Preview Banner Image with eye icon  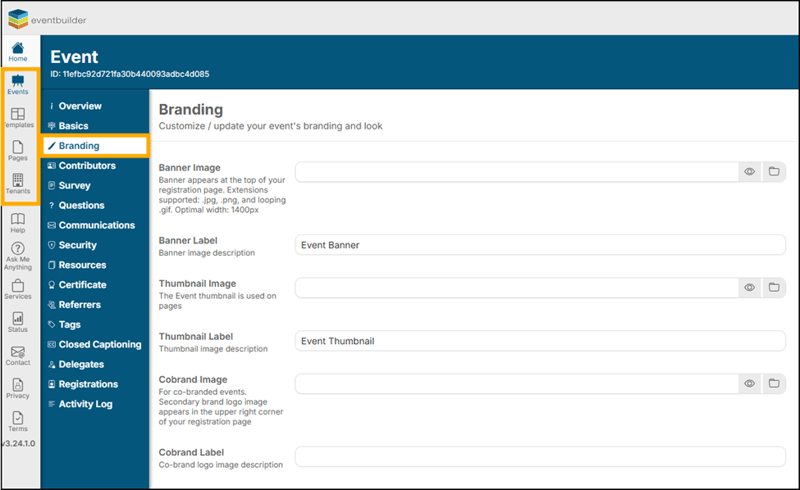click(750, 172)
